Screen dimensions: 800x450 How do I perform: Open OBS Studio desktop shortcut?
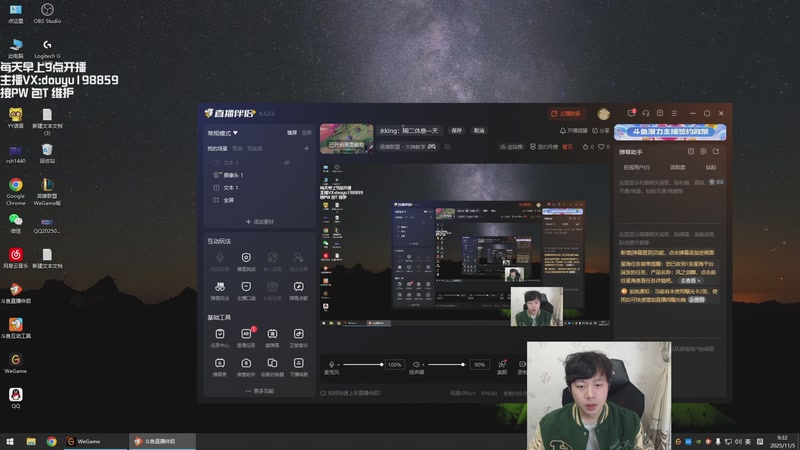47,14
